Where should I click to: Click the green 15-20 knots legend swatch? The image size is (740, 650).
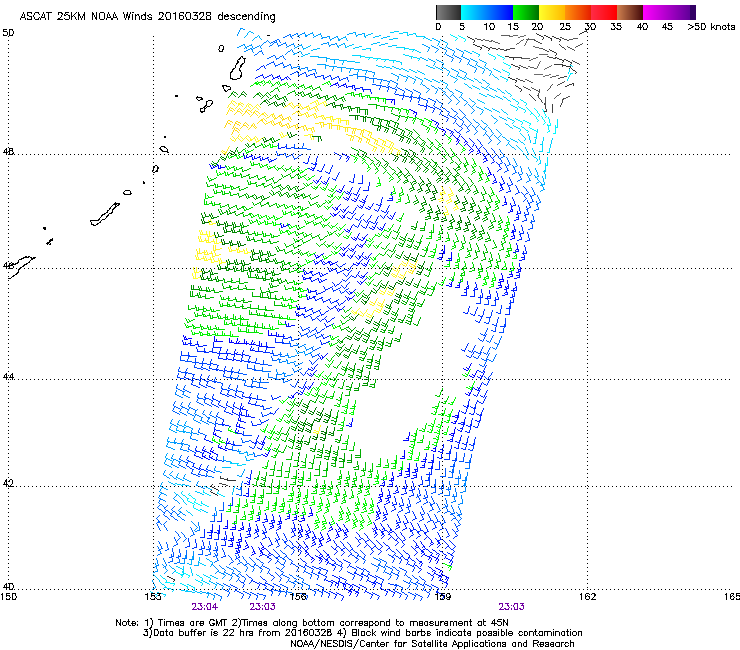pos(526,12)
